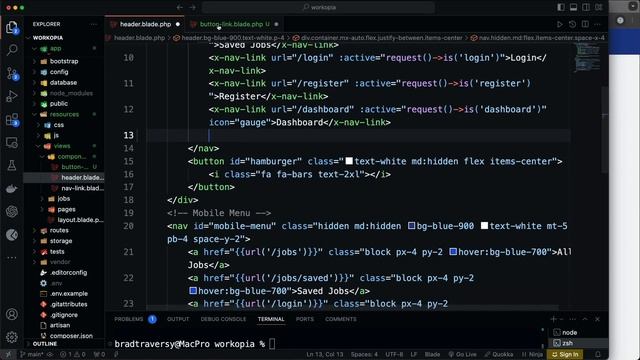640x360 pixels.
Task: Click hover:bg-blue-700 swatch on line 21
Action: click(x=453, y=252)
